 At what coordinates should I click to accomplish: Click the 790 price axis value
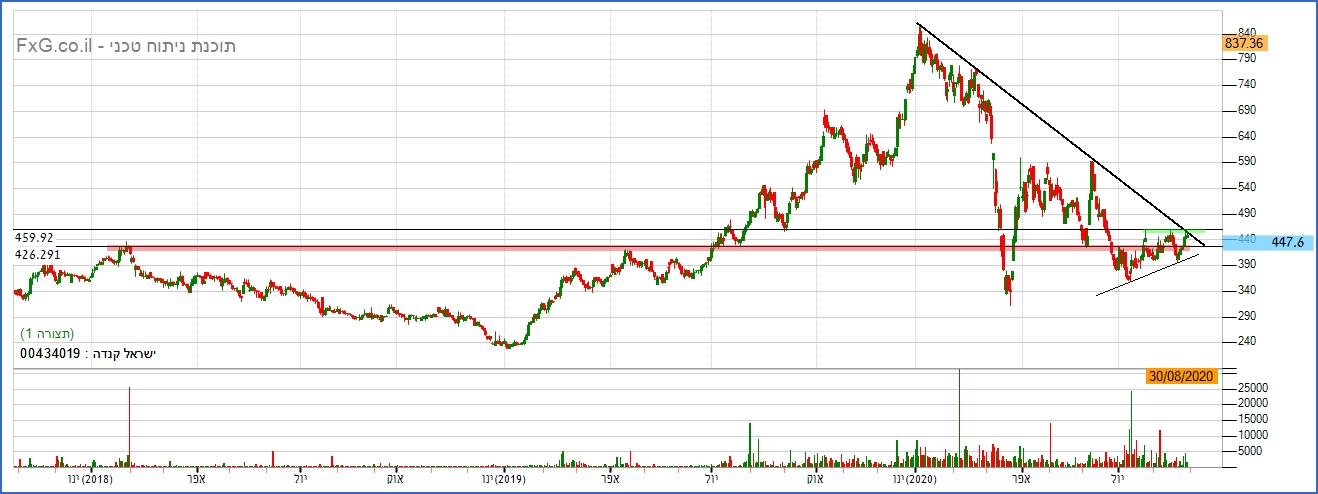click(x=1246, y=58)
